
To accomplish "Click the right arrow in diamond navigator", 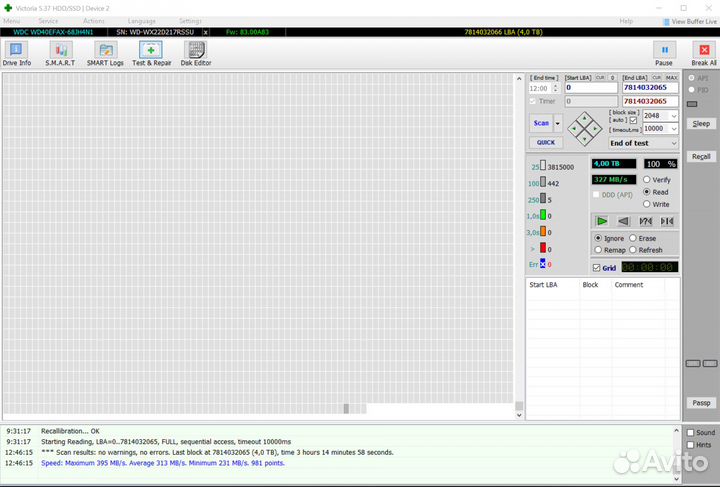I will pos(595,129).
